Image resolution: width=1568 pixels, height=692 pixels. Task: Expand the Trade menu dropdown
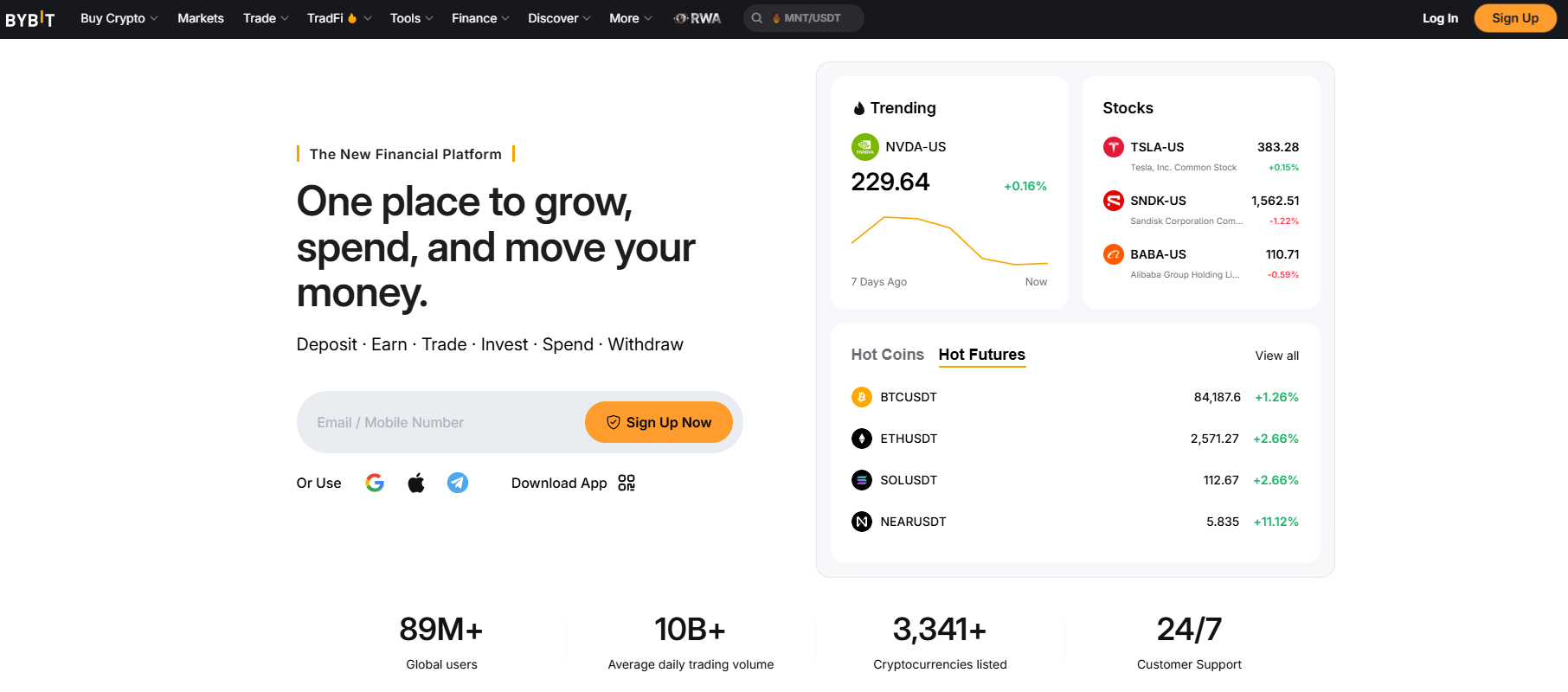point(266,18)
